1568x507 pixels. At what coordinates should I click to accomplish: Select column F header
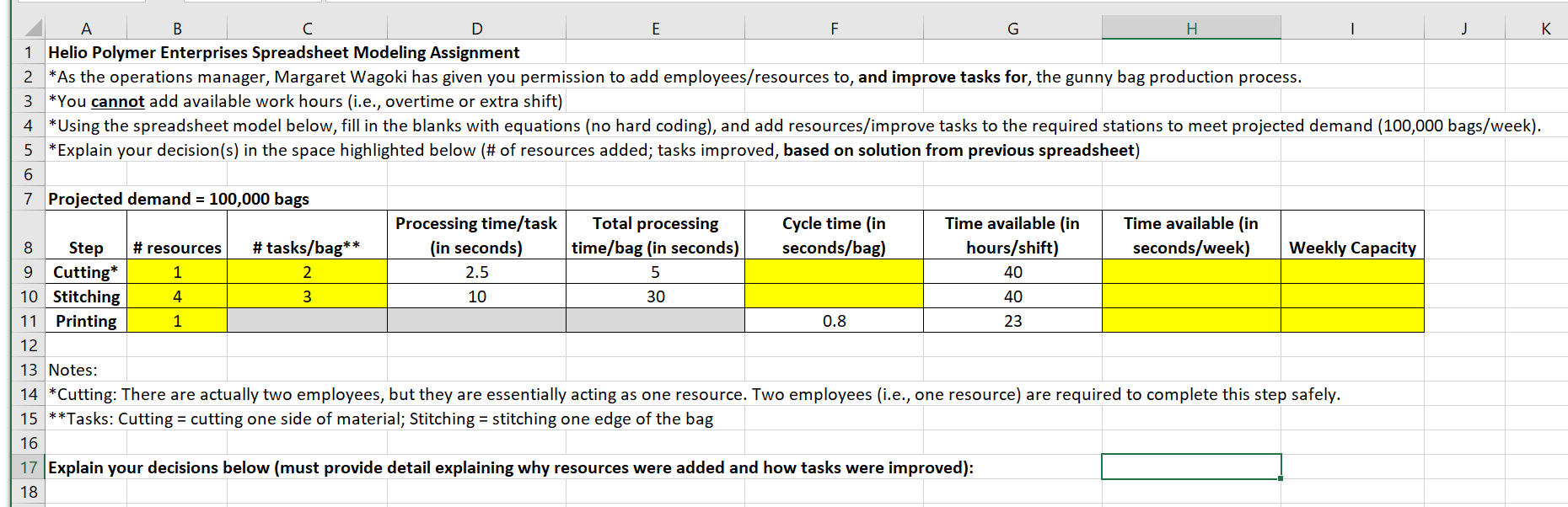tap(835, 29)
